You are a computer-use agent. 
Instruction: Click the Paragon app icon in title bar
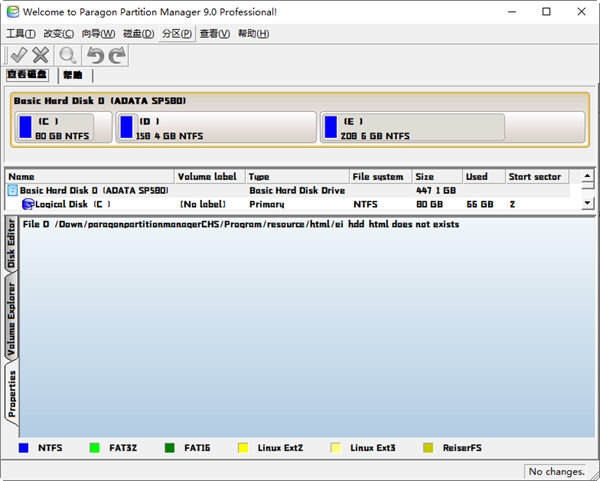pos(13,12)
